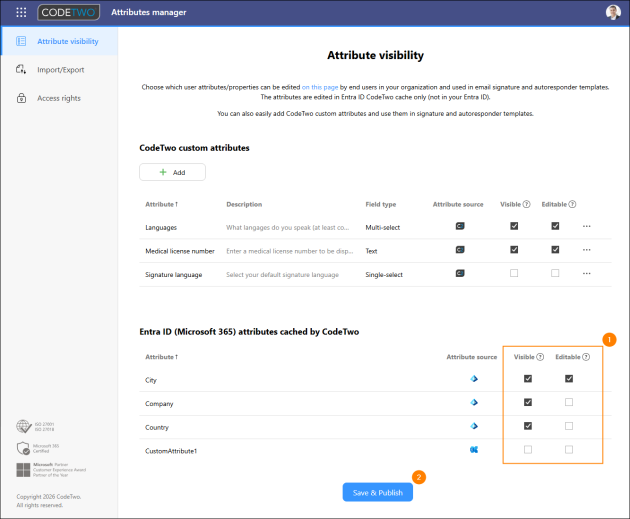Sort custom attributes by Attribute column
The width and height of the screenshot is (630, 519).
point(162,204)
